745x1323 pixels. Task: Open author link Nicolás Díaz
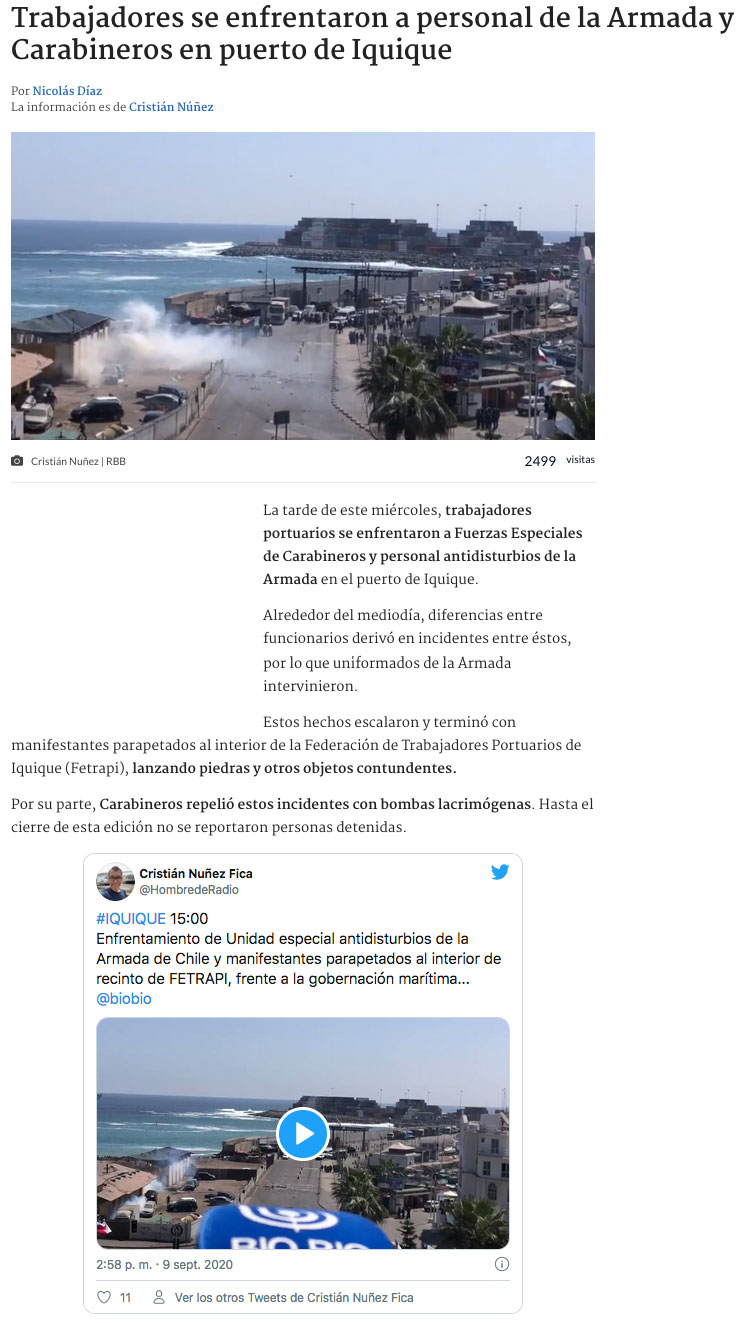tap(67, 91)
